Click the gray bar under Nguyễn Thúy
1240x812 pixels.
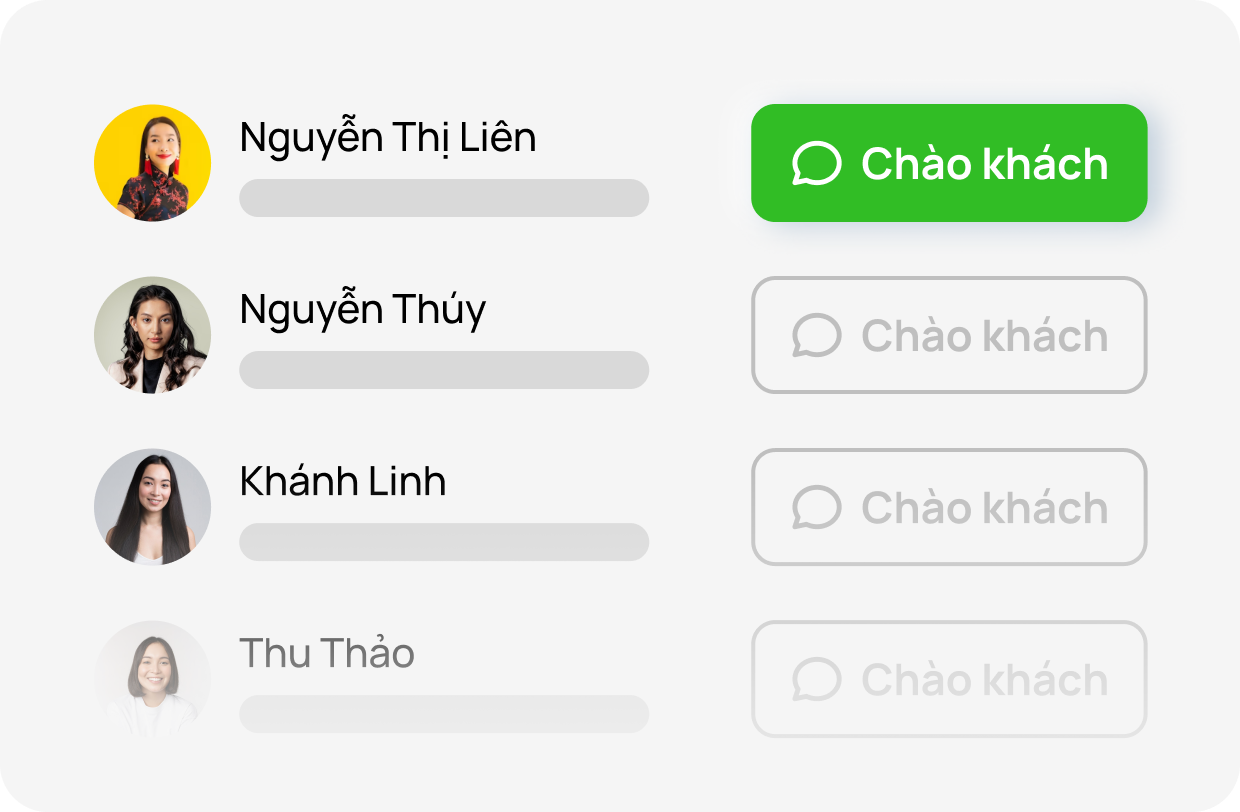pos(444,370)
